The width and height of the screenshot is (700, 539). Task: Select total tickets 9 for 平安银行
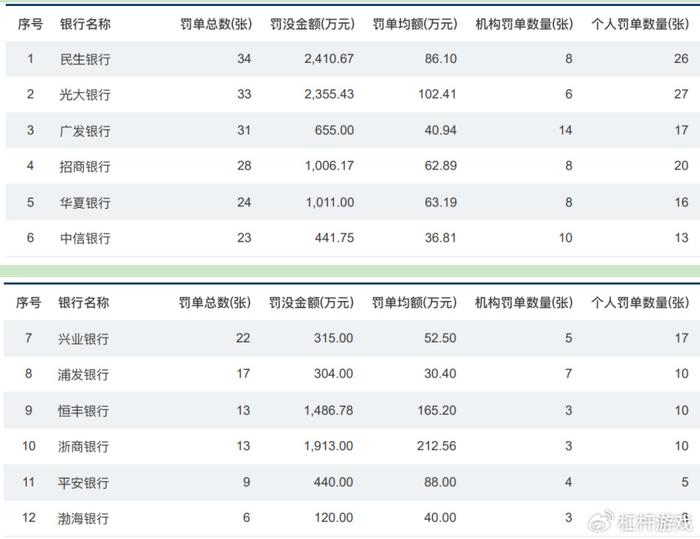click(246, 482)
